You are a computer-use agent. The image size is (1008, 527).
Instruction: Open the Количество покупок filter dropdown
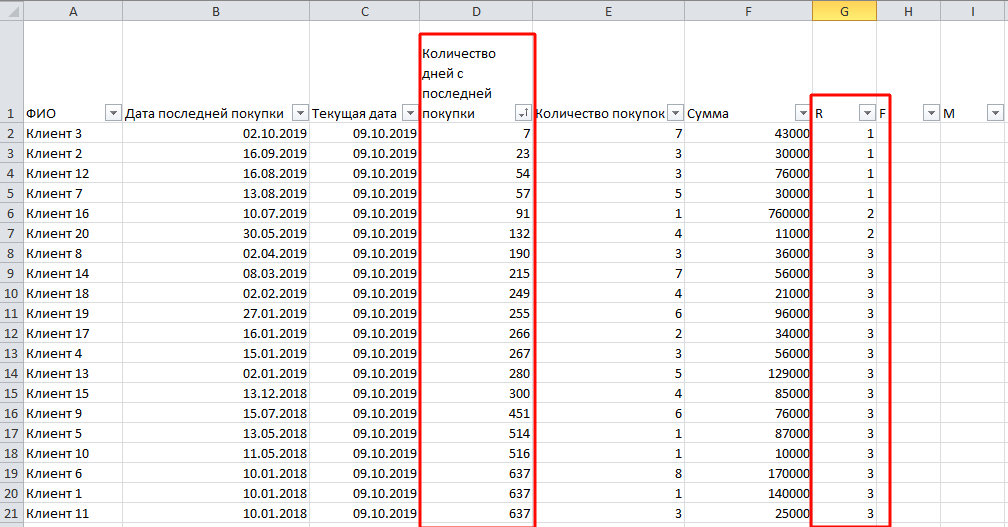pos(675,113)
